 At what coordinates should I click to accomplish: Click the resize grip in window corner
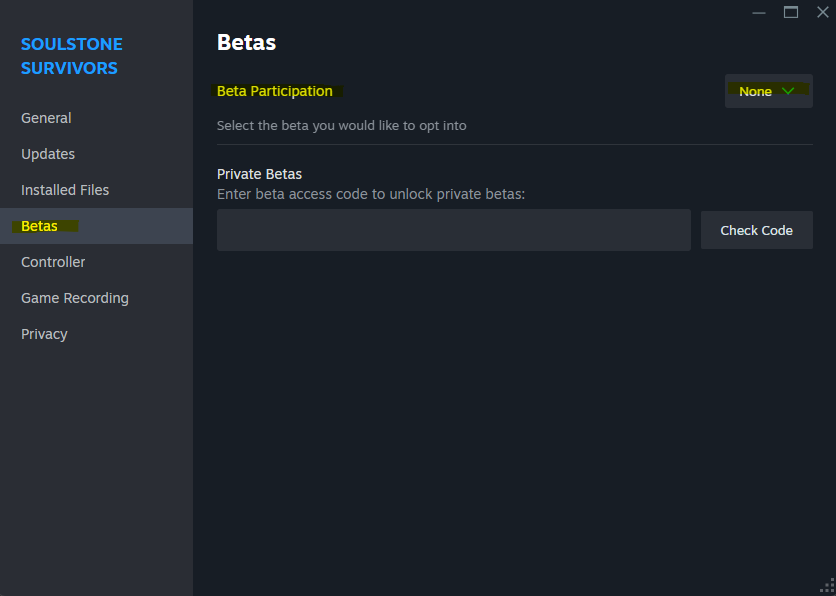click(x=826, y=586)
